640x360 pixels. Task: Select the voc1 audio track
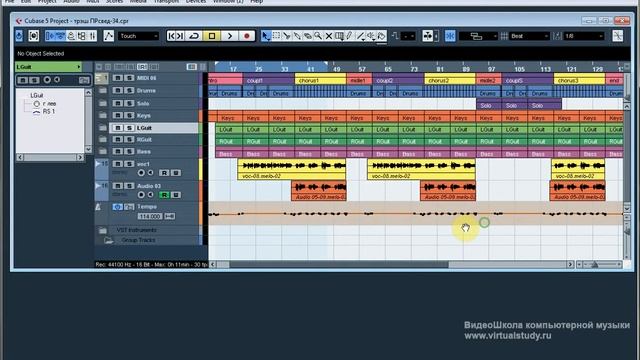pos(143,164)
